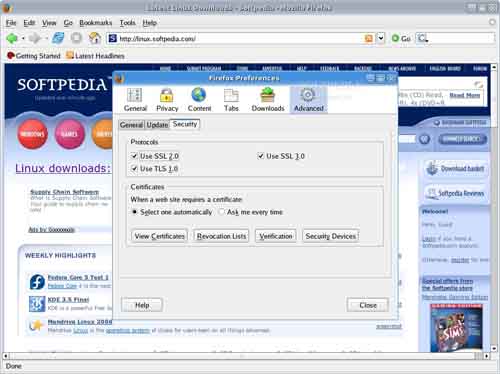Image resolution: width=500 pixels, height=374 pixels.
Task: Open the Linux downloads link
Action: (x=63, y=168)
